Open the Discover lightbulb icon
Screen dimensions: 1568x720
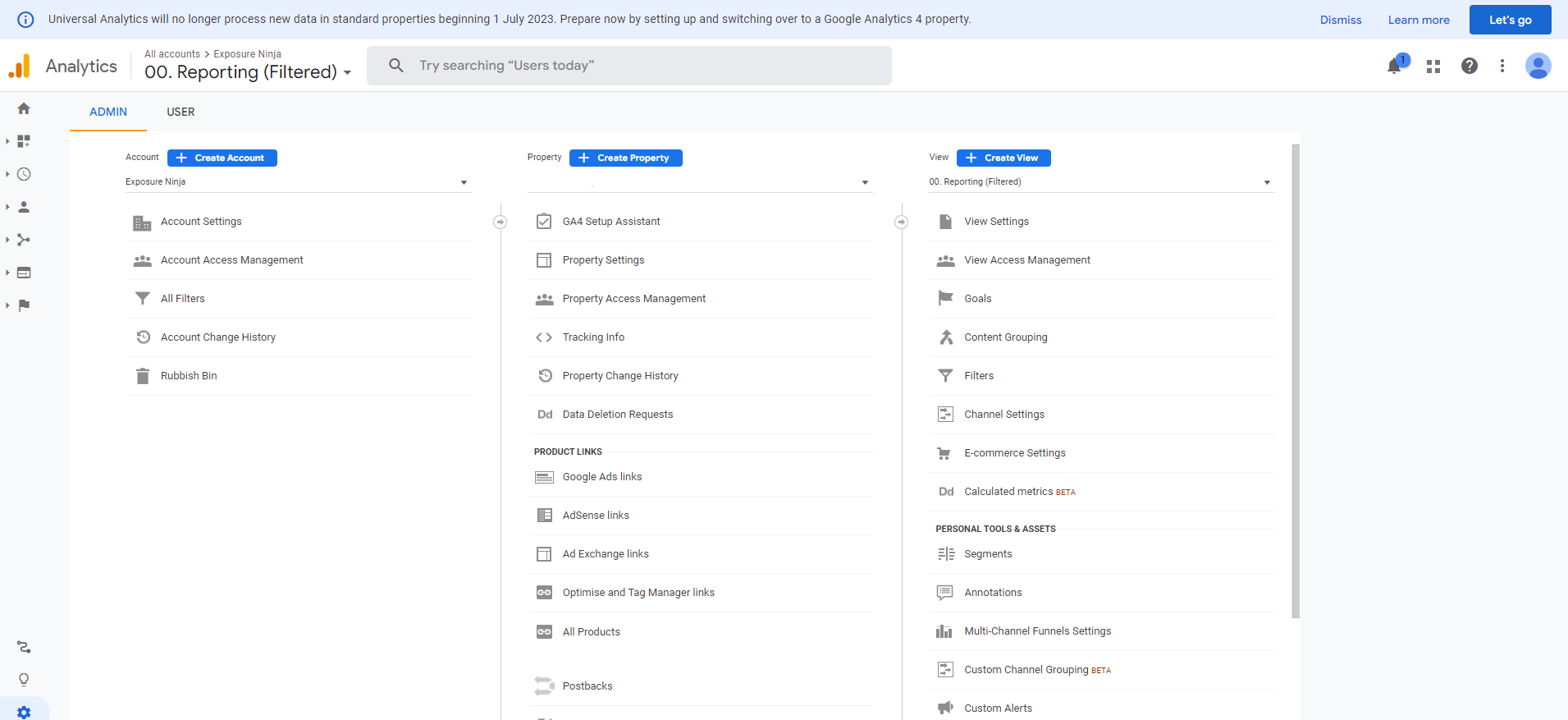coord(24,680)
